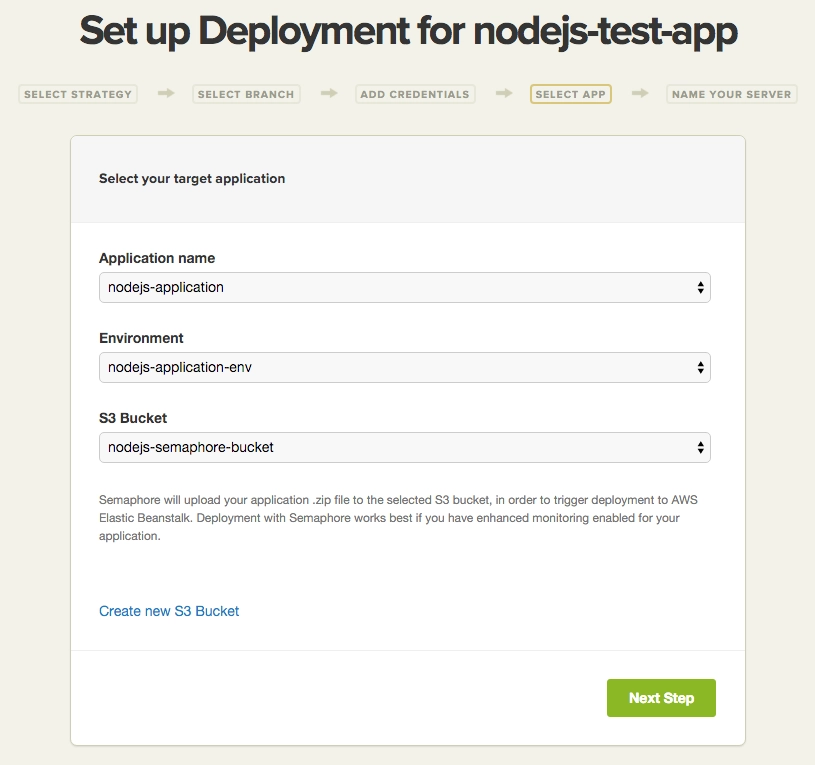
Task: Expand the Environment dropdown showing nodejs-application-env
Action: coord(404,367)
